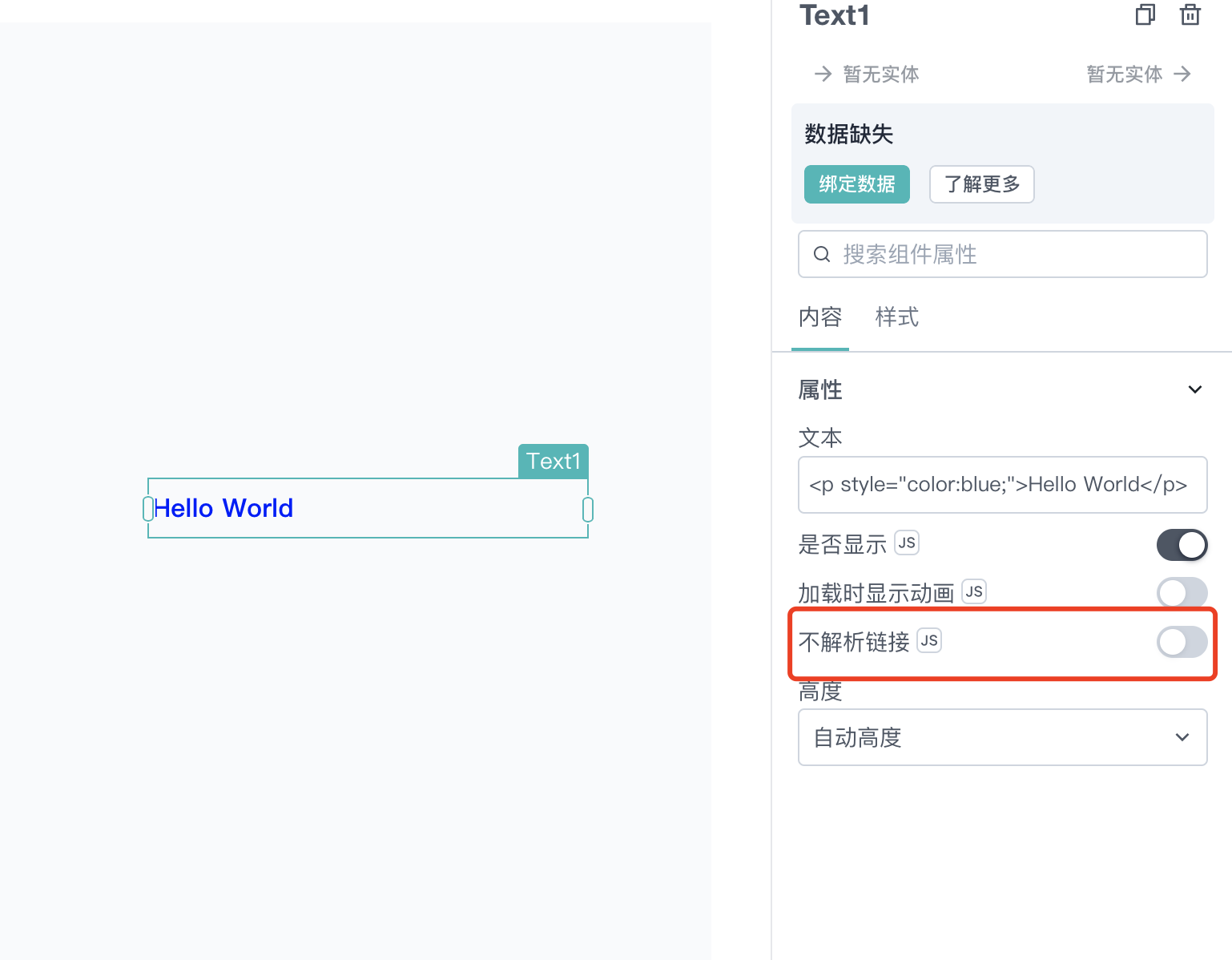Click the right resize handle of Text1

point(588,509)
